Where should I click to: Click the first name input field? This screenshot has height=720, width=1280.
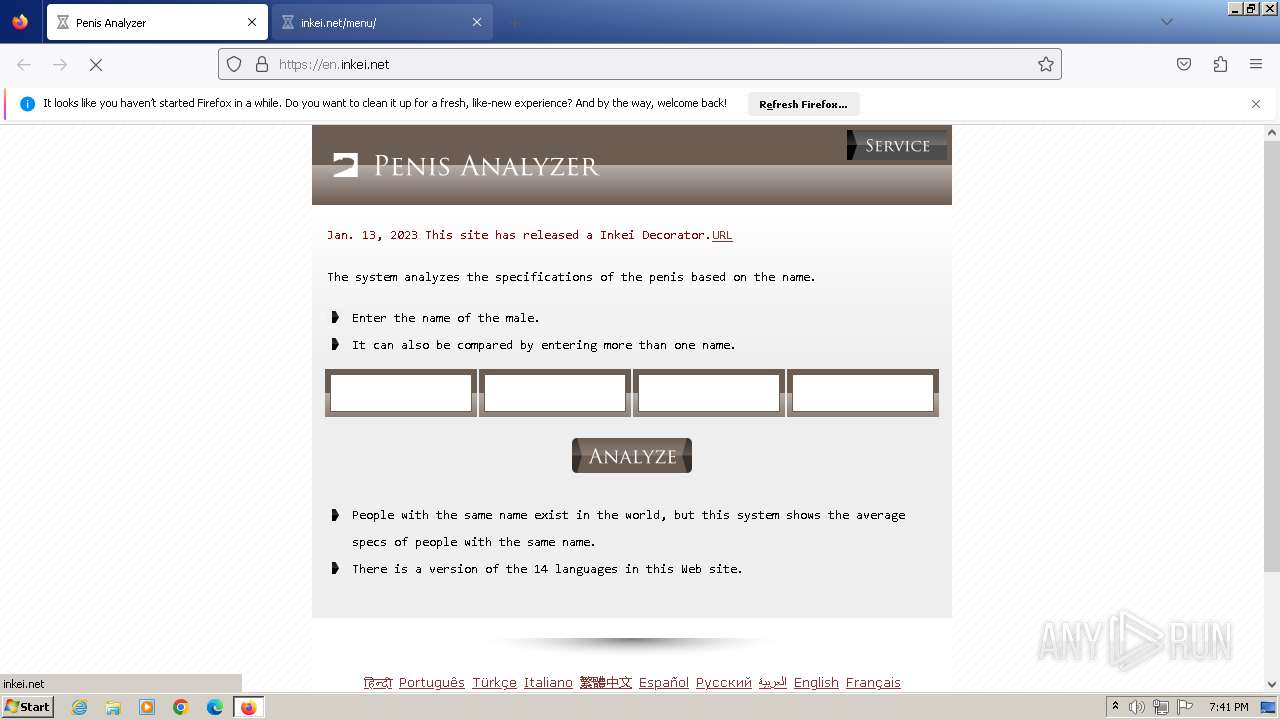click(x=401, y=393)
